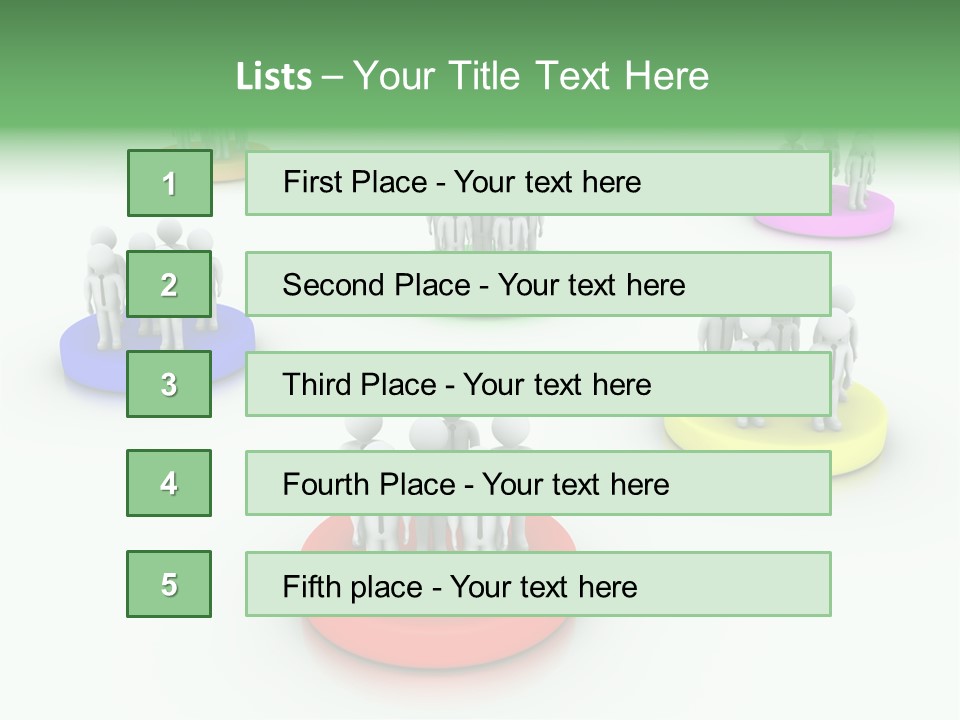Select the number 4 box
Image resolution: width=960 pixels, height=720 pixels.
pos(169,483)
